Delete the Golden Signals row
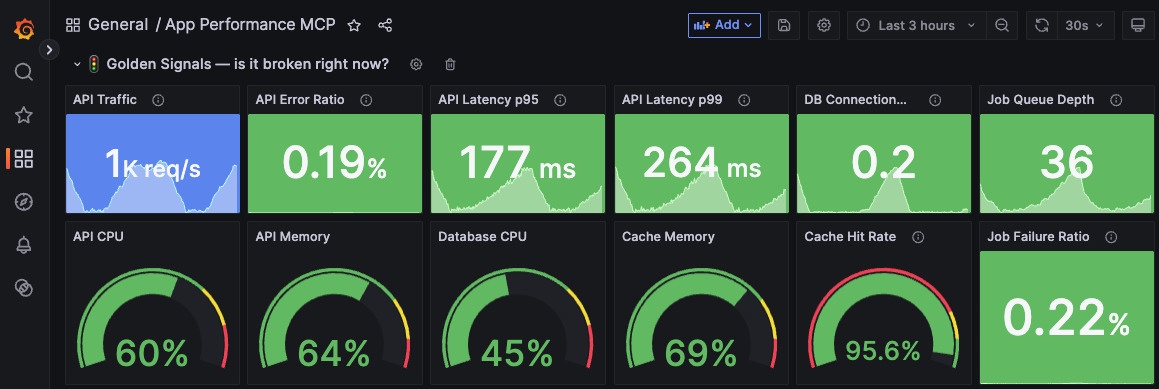Viewport: 1159px width, 389px height. [x=450, y=64]
